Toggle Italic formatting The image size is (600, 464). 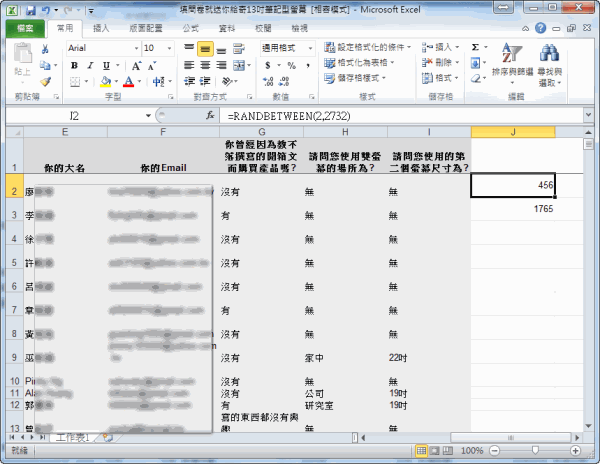90,65
